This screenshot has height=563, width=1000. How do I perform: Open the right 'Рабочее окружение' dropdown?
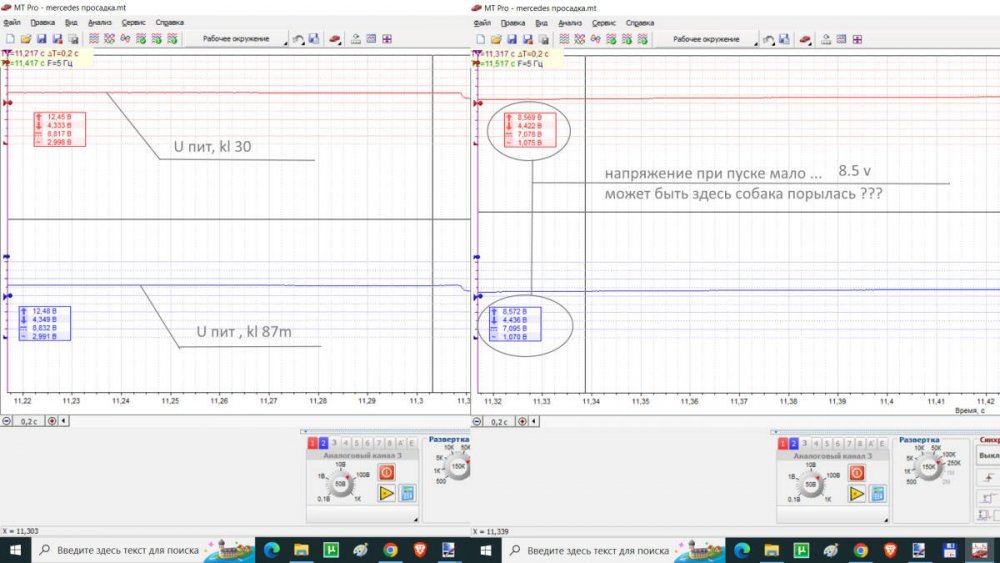[x=710, y=39]
